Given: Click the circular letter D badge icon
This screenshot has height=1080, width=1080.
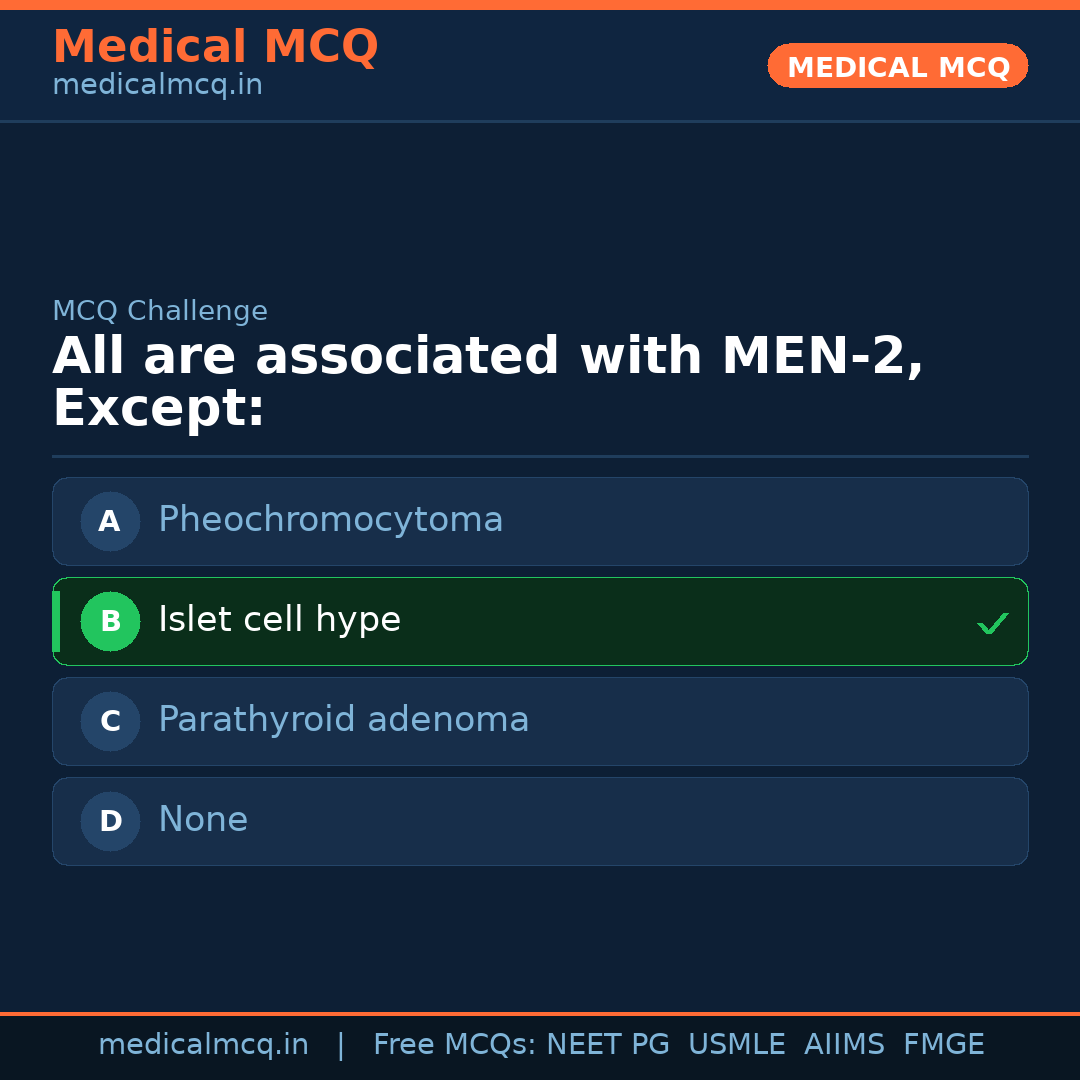Looking at the screenshot, I should point(110,821).
